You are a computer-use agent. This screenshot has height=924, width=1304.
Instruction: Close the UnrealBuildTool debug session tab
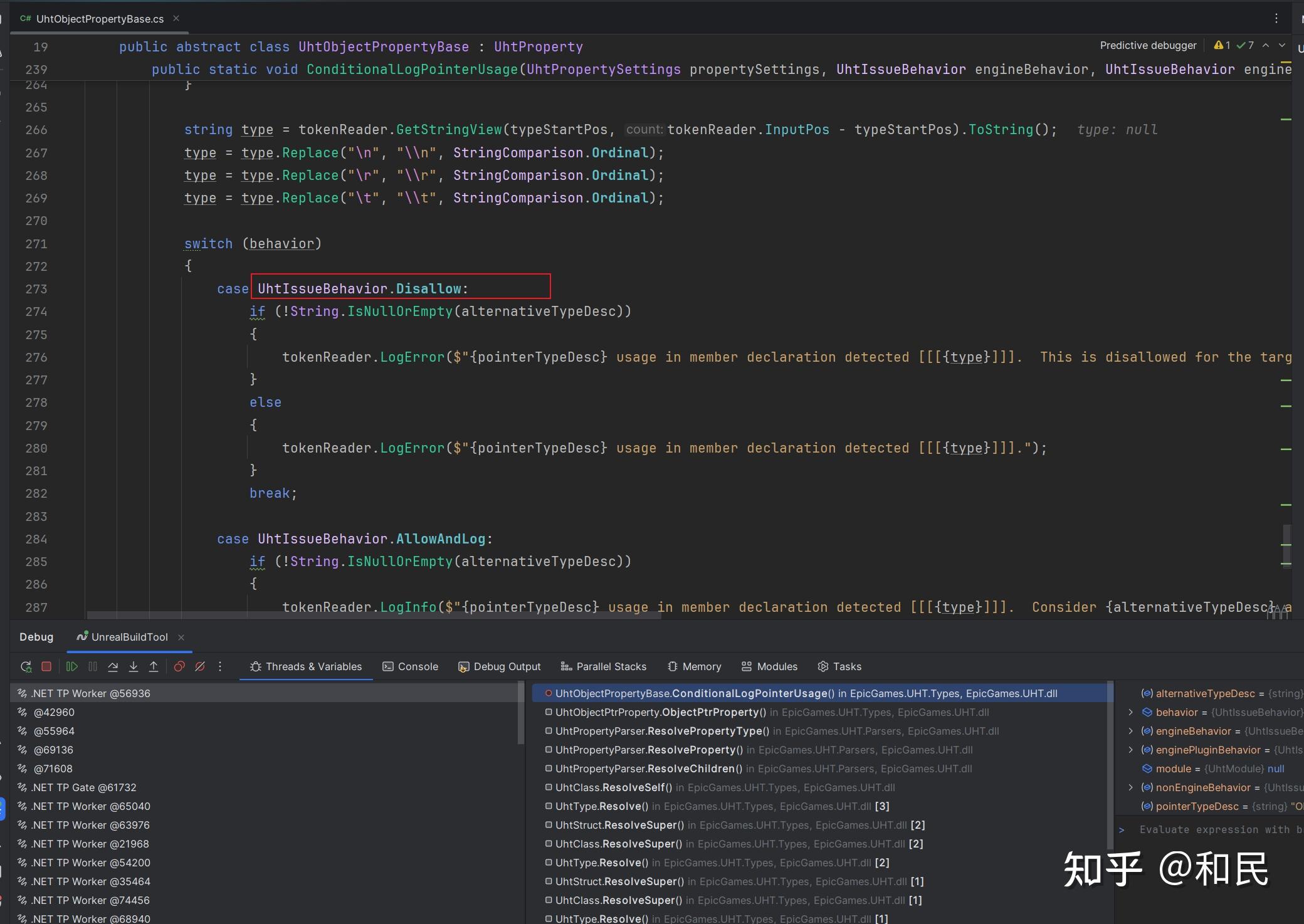coord(181,637)
